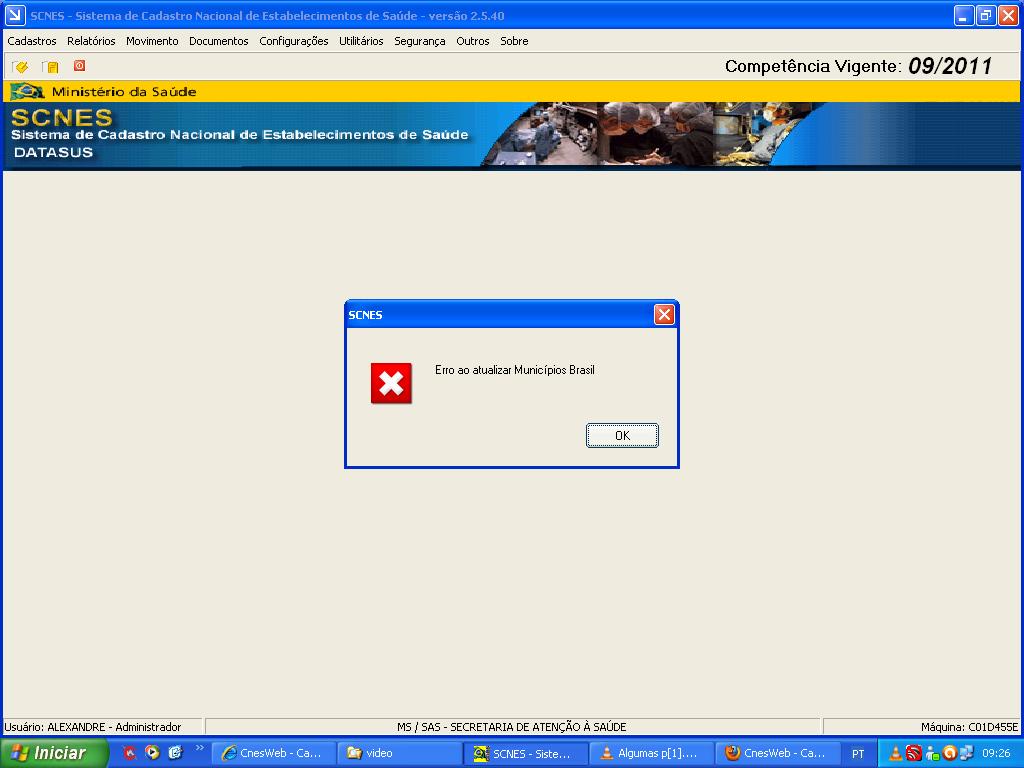Close the SCNES error dialog
This screenshot has height=768, width=1024.
click(x=664, y=315)
